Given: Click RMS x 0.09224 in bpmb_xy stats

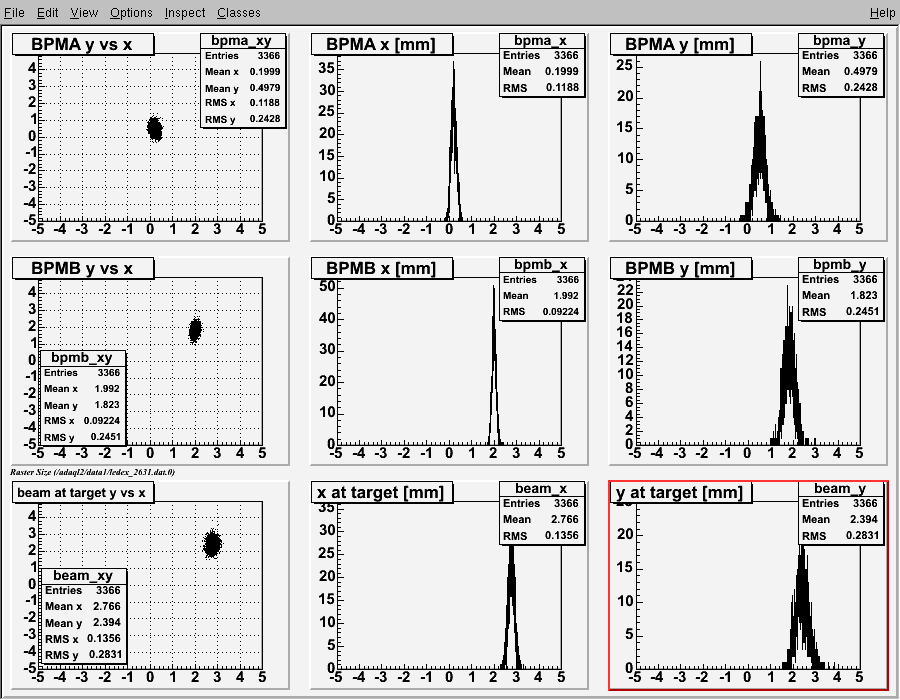Looking at the screenshot, I should click(83, 421).
